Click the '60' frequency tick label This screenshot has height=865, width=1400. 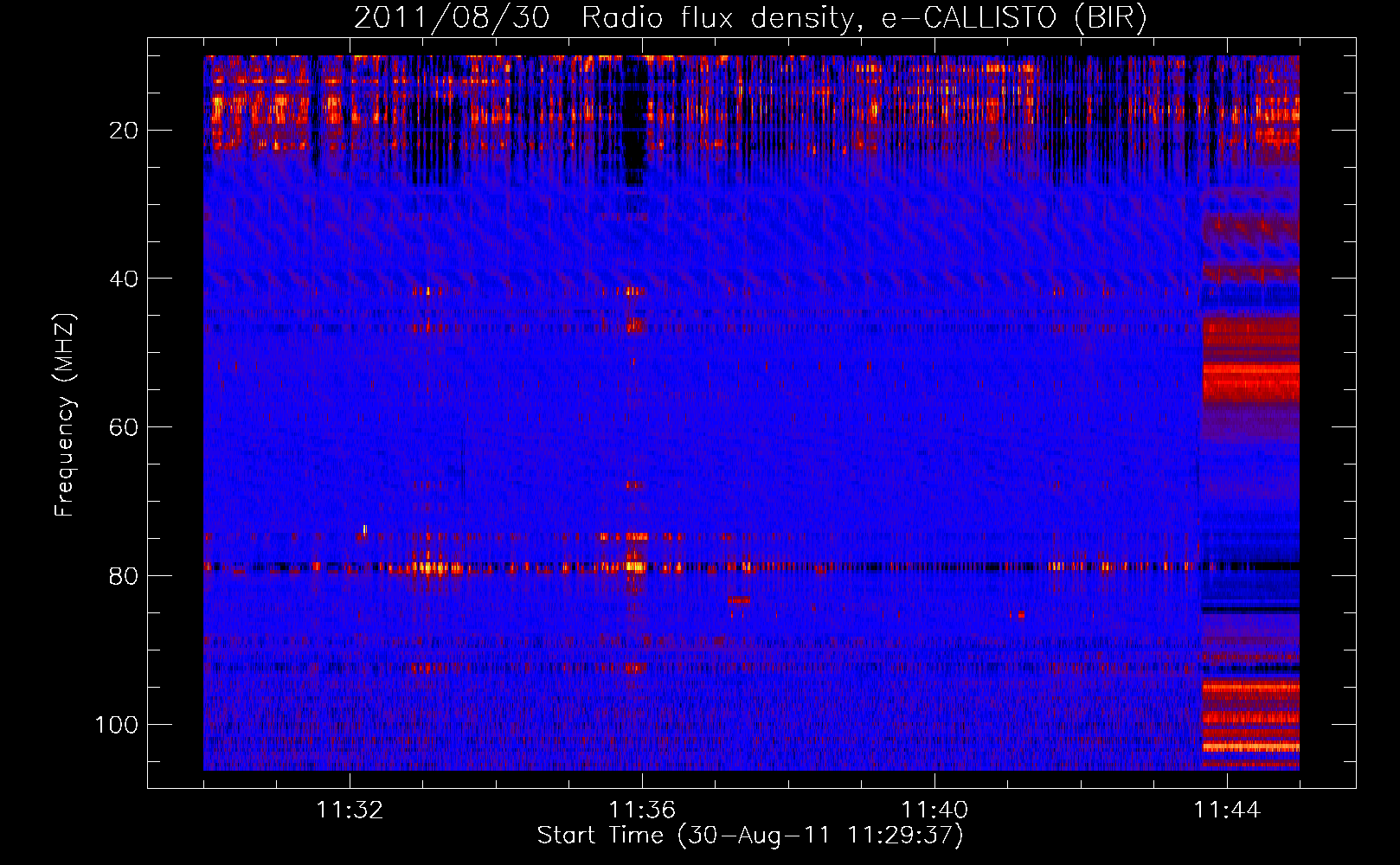point(125,427)
